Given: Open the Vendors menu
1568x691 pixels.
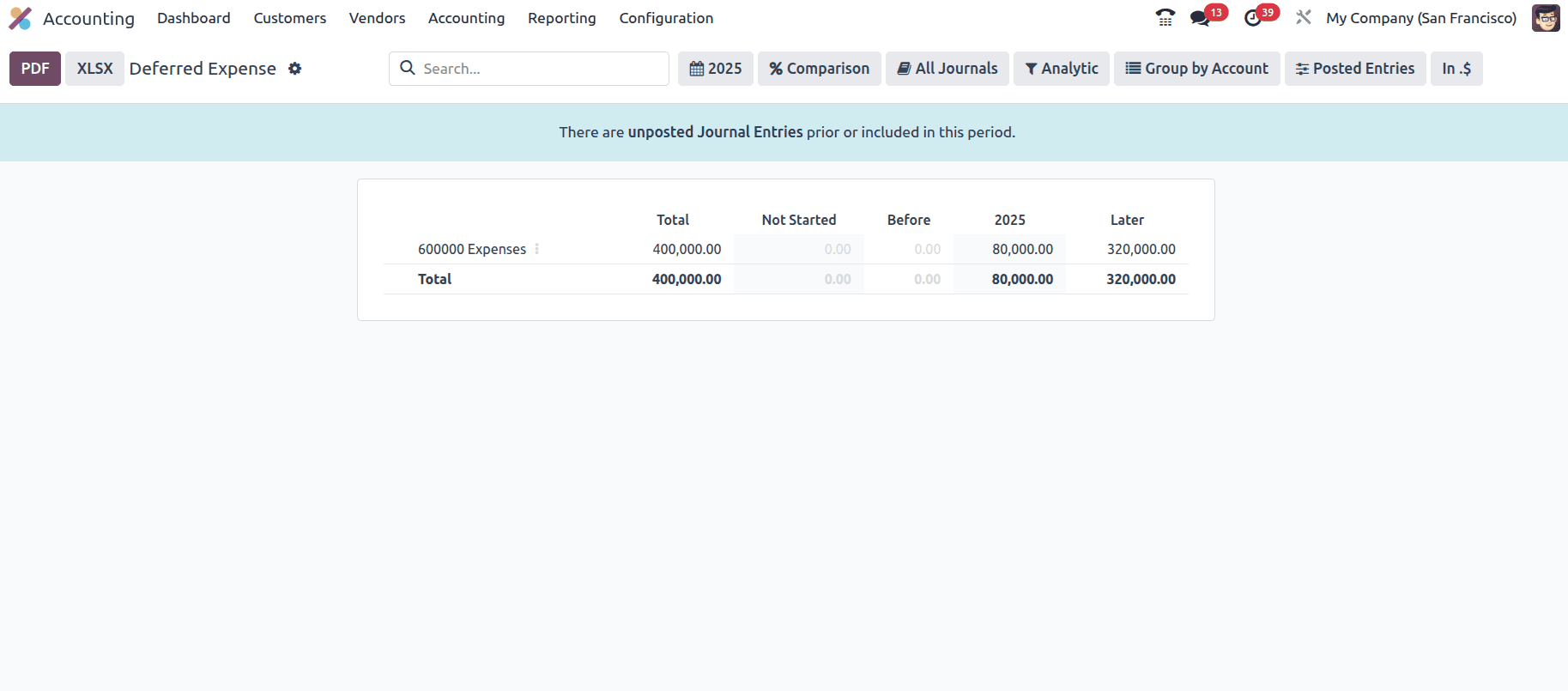Looking at the screenshot, I should pyautogui.click(x=377, y=18).
